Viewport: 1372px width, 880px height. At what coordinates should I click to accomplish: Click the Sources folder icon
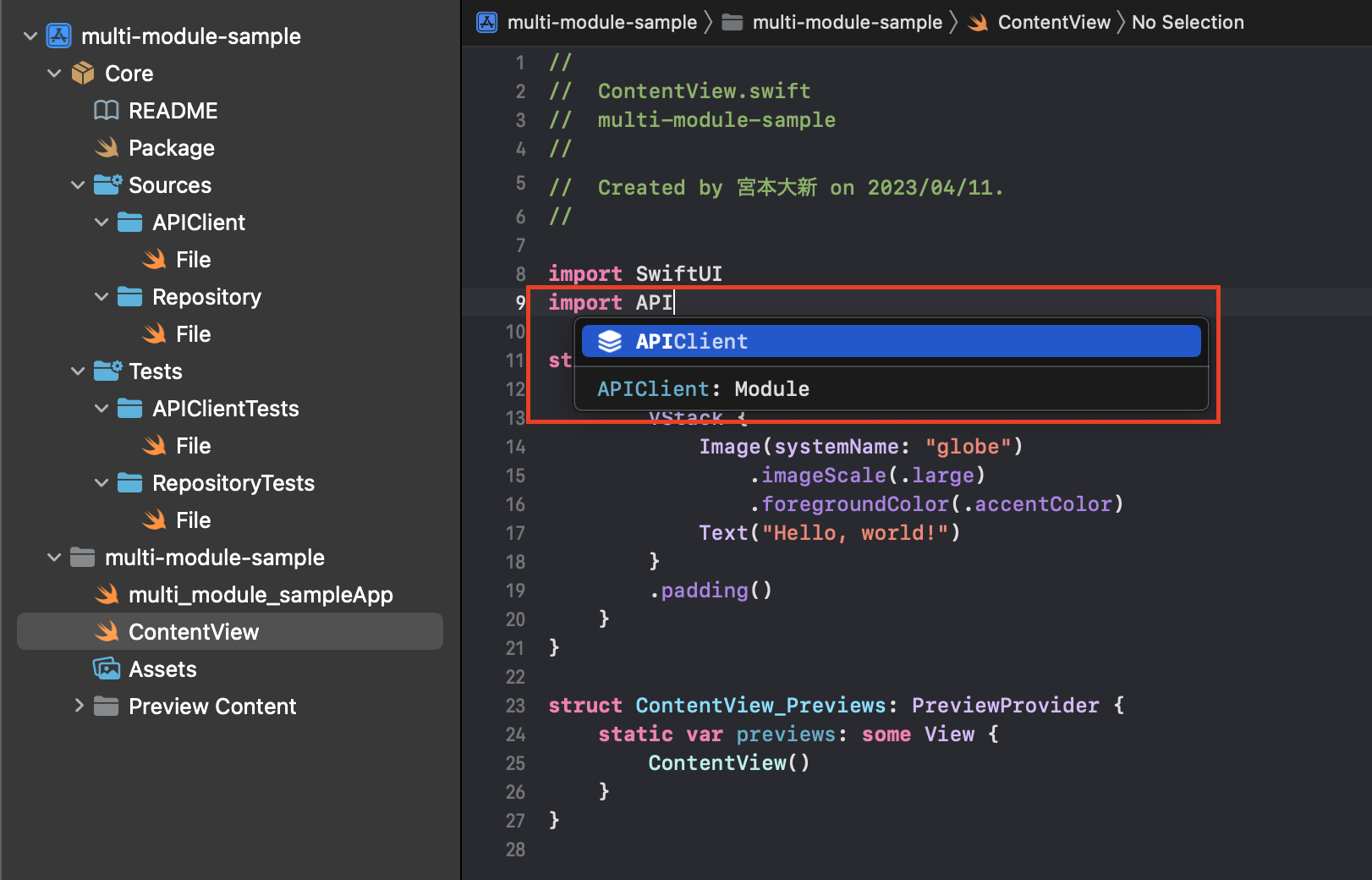click(x=107, y=185)
